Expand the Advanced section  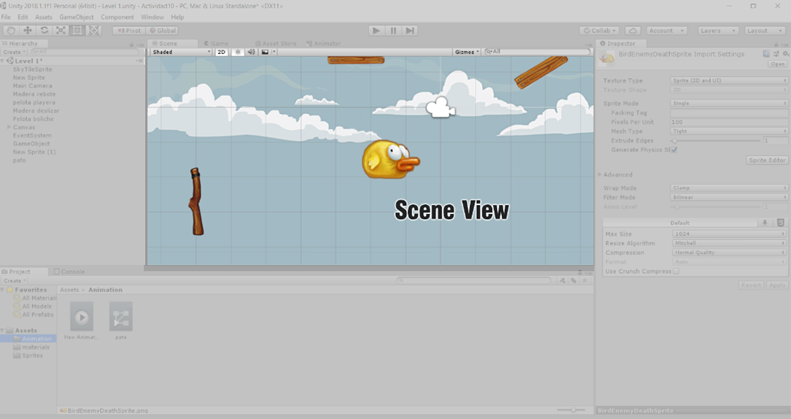(600, 174)
